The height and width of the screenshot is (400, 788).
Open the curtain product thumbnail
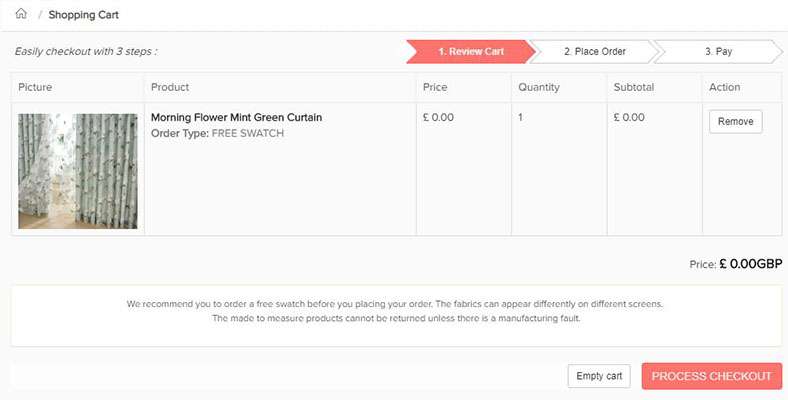78,171
